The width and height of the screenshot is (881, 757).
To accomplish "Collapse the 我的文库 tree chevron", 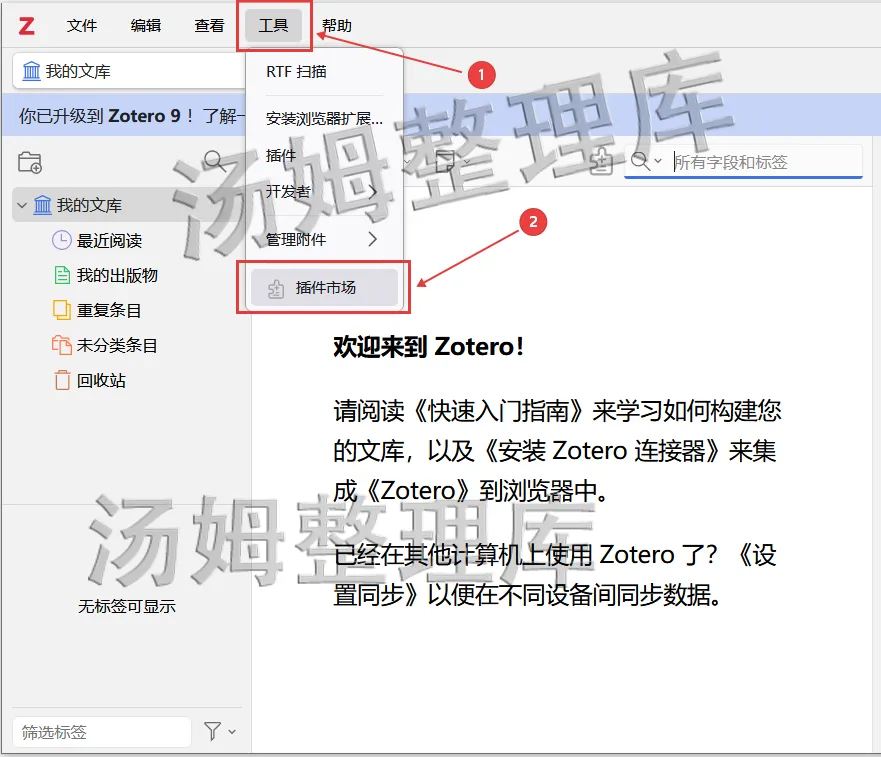I will 22,206.
